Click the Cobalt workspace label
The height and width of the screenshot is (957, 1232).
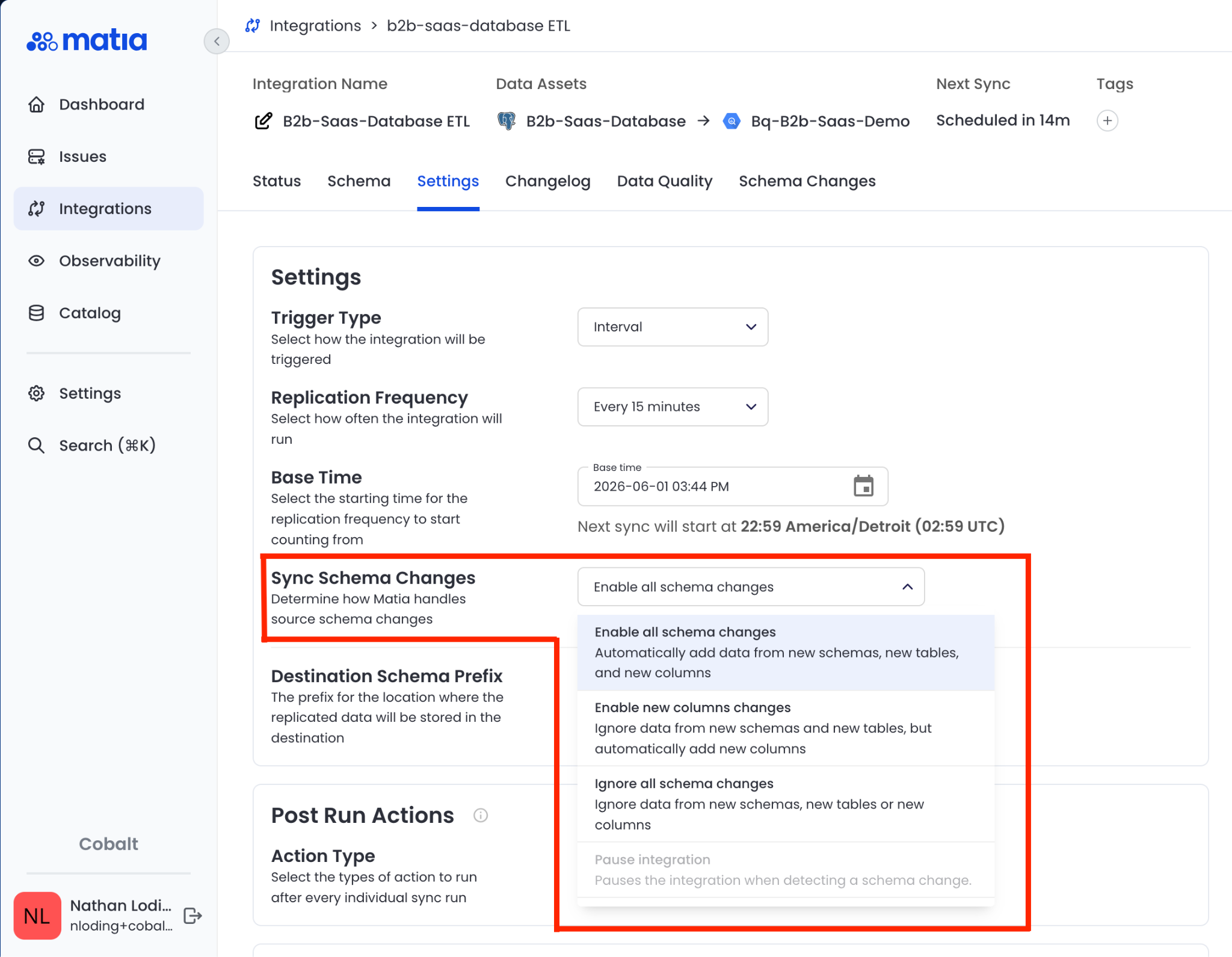tap(108, 844)
